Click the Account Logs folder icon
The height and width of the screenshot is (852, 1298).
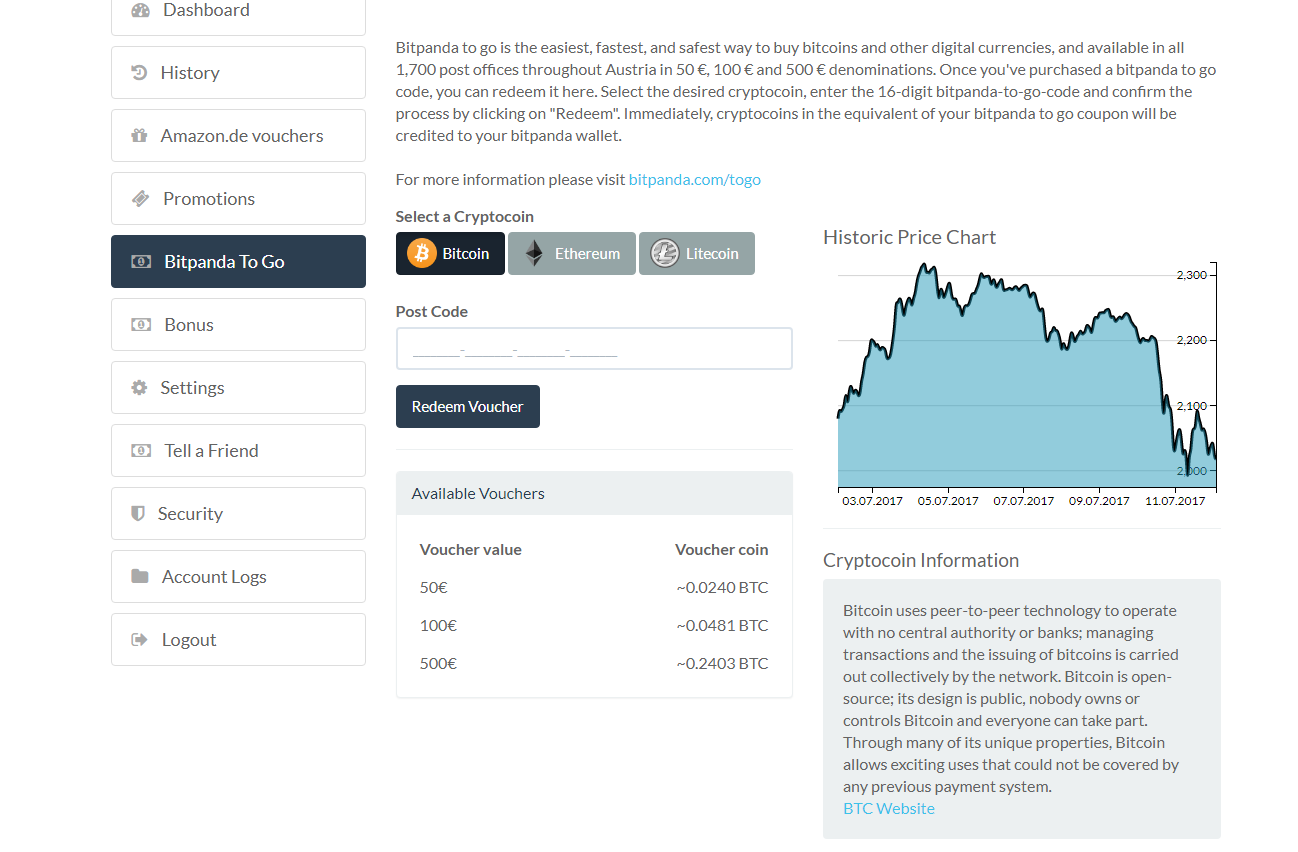coord(140,577)
